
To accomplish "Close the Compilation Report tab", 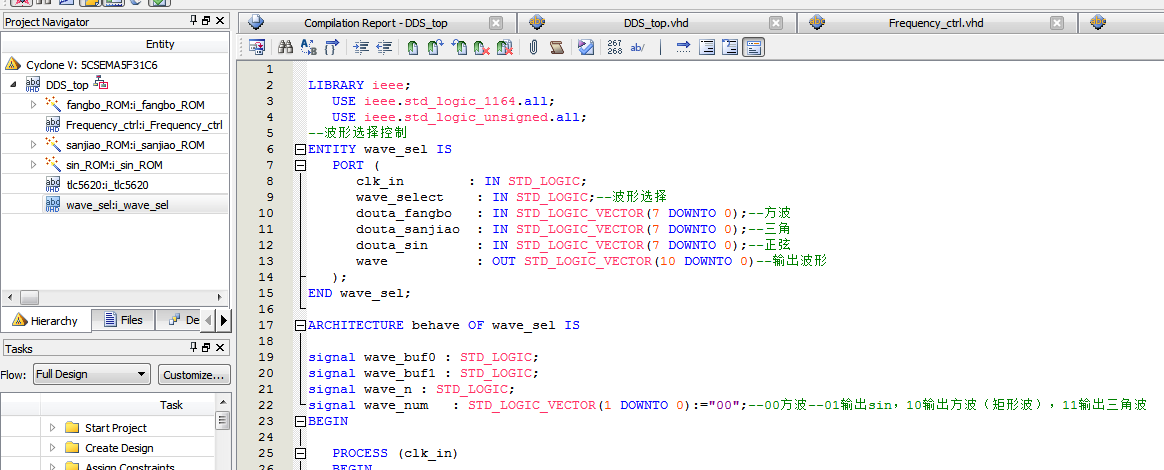I will click(x=497, y=22).
